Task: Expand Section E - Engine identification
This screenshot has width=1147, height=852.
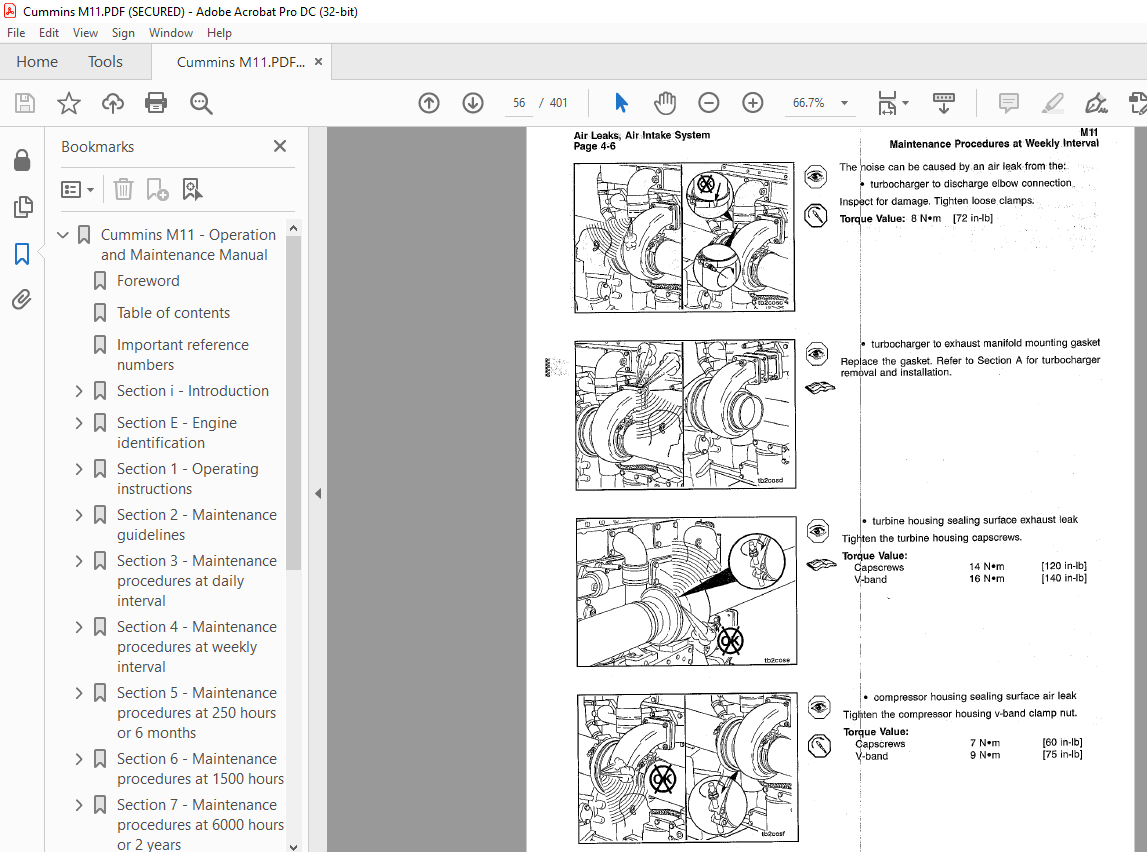Action: [79, 423]
